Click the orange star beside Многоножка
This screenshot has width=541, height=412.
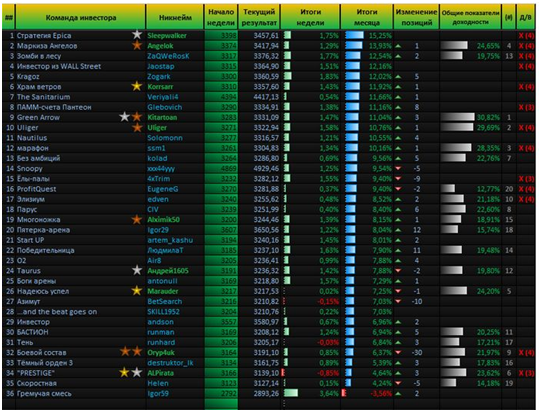(x=137, y=219)
